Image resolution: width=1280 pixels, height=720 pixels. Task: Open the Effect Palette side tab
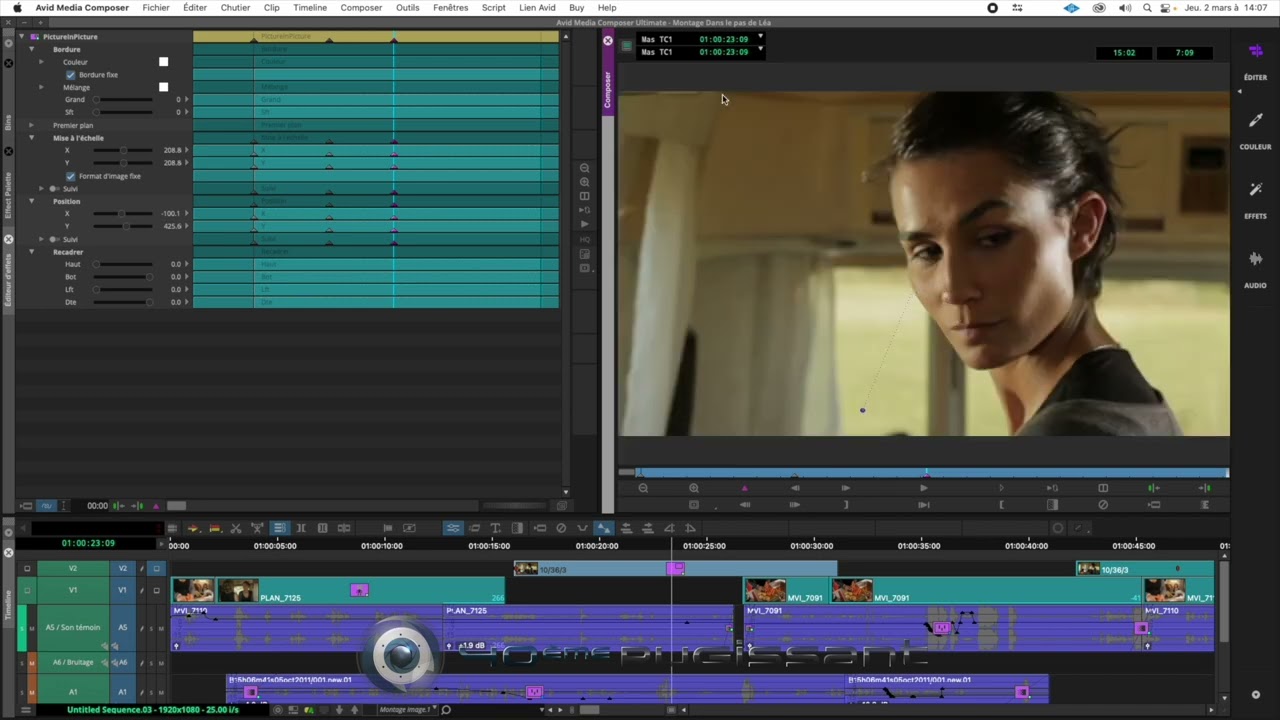[x=8, y=195]
